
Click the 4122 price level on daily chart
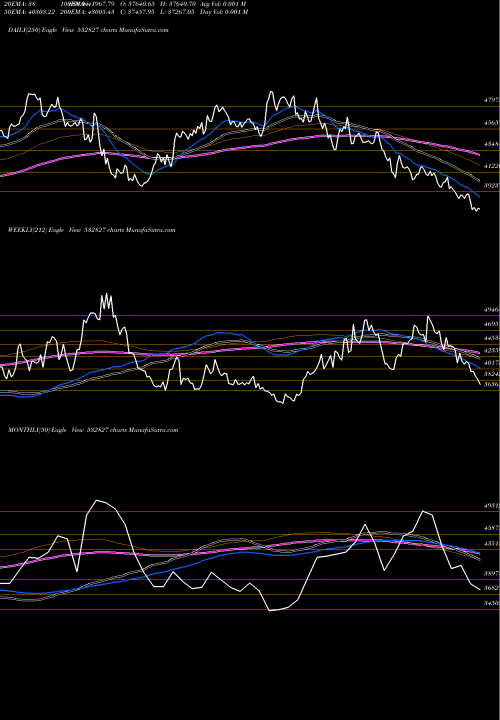coord(492,166)
